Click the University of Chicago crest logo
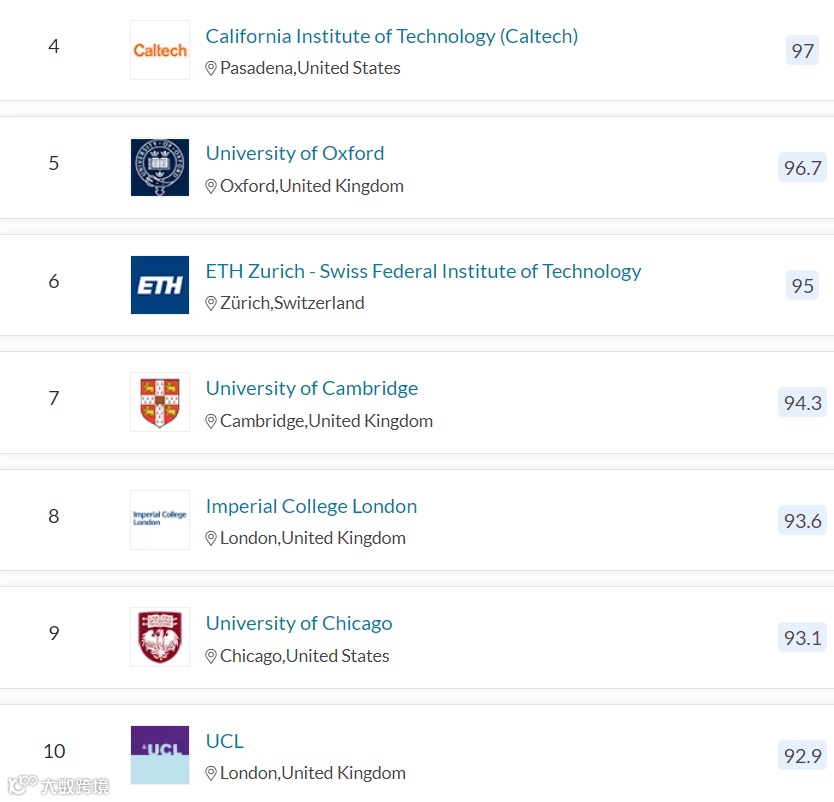 160,637
